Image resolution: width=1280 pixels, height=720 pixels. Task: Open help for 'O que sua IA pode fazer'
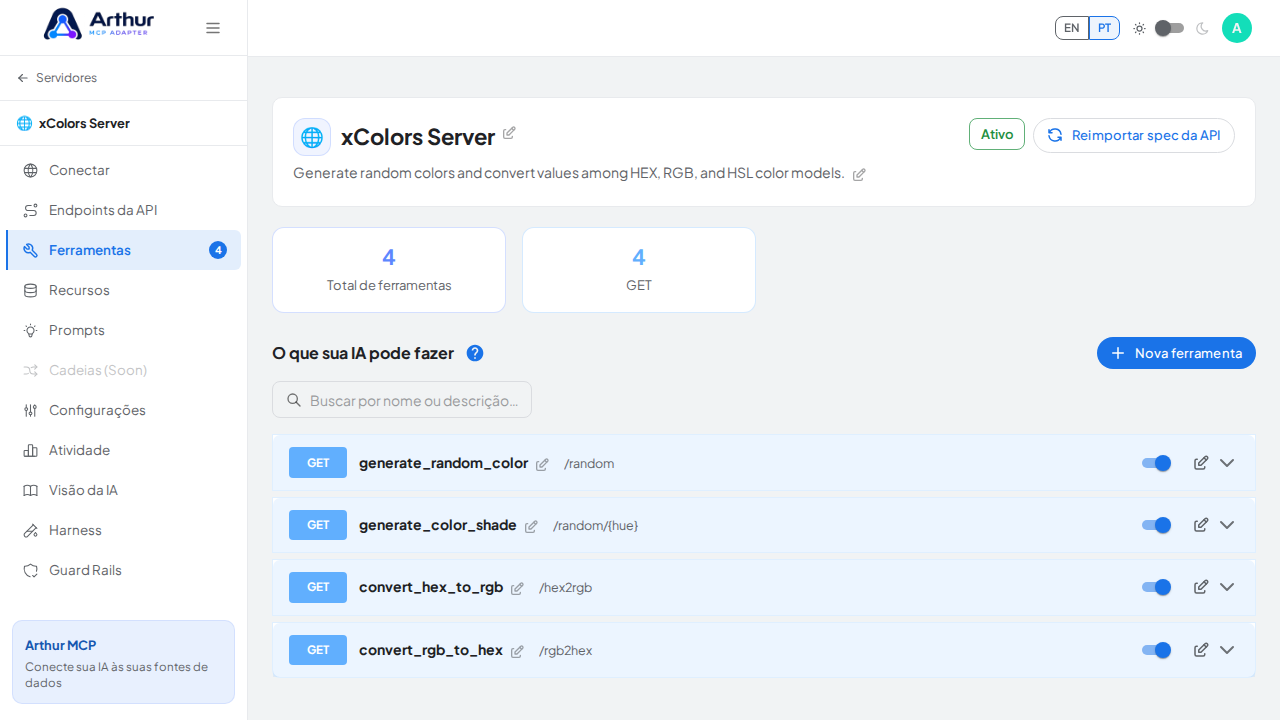click(475, 353)
